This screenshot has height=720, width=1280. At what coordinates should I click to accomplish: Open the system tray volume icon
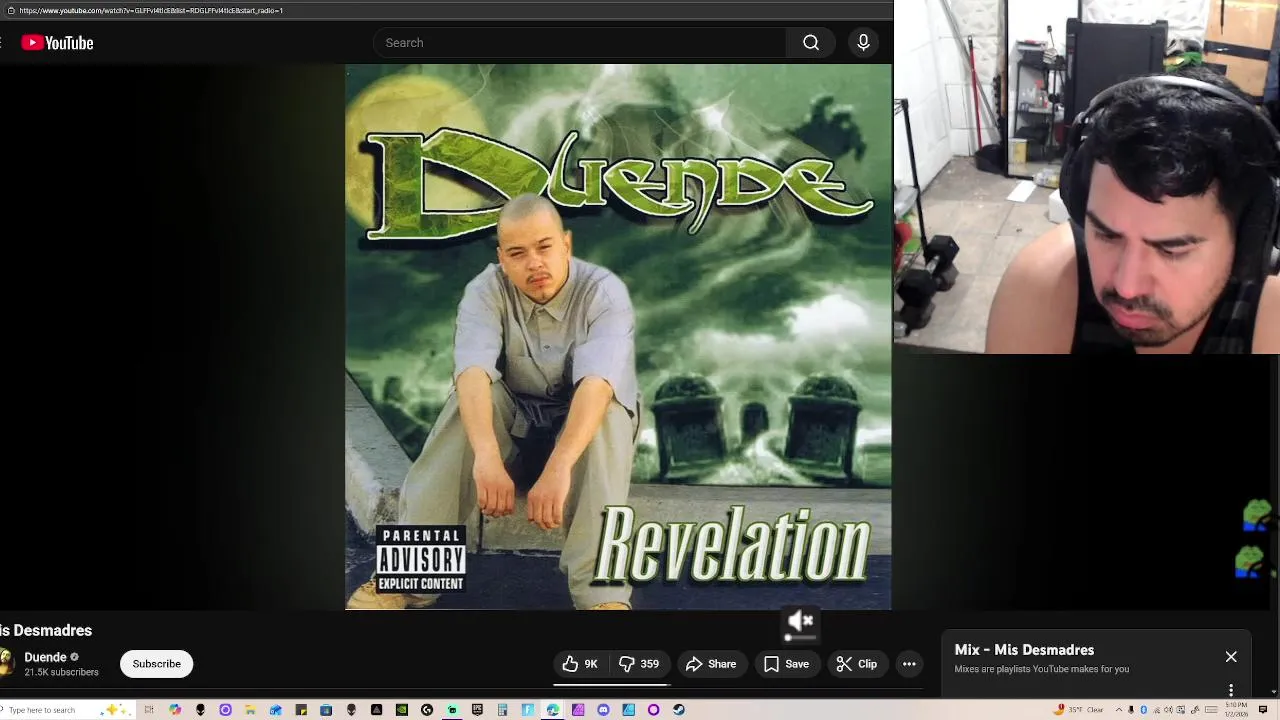[x=1168, y=710]
